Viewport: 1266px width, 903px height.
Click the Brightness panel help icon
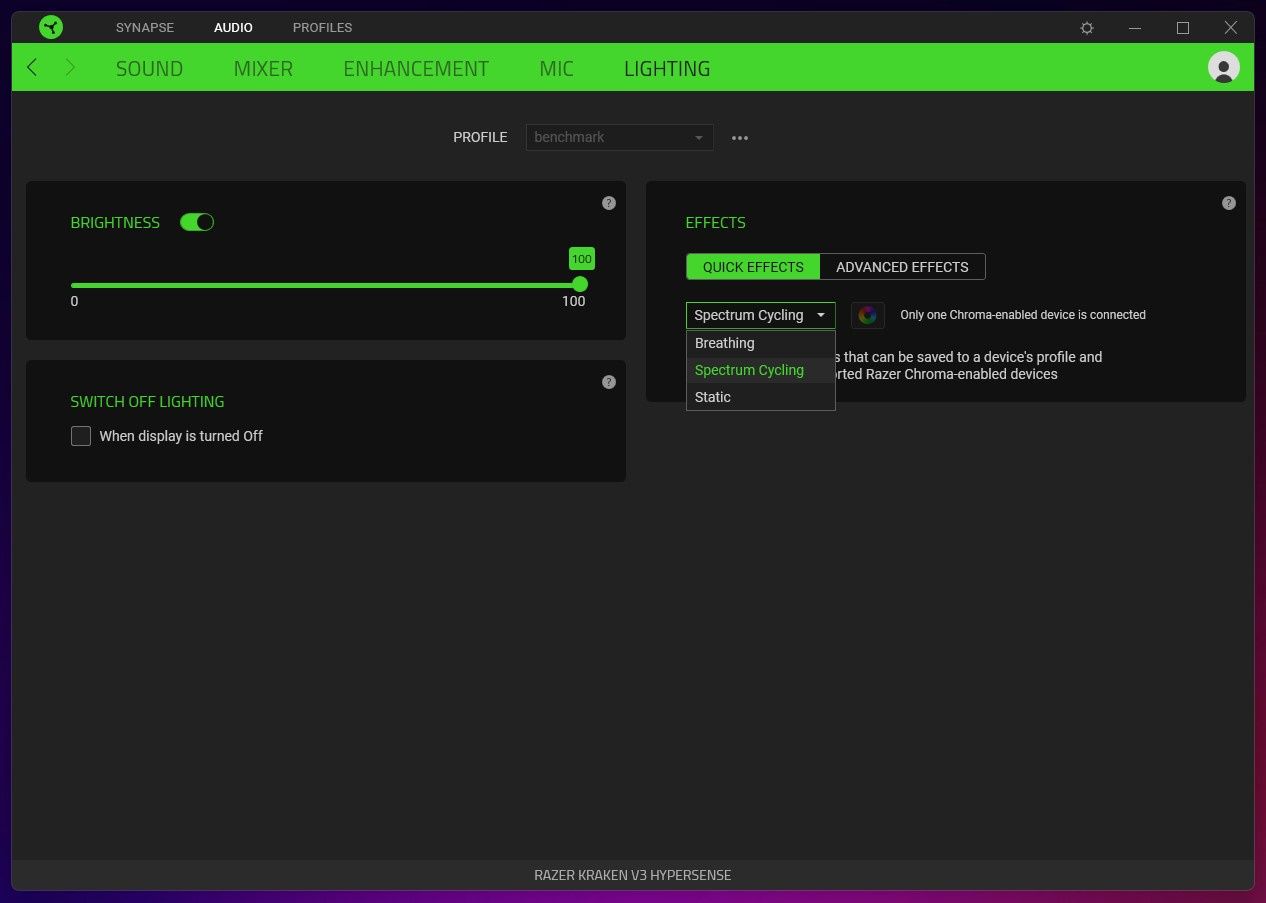click(x=609, y=203)
